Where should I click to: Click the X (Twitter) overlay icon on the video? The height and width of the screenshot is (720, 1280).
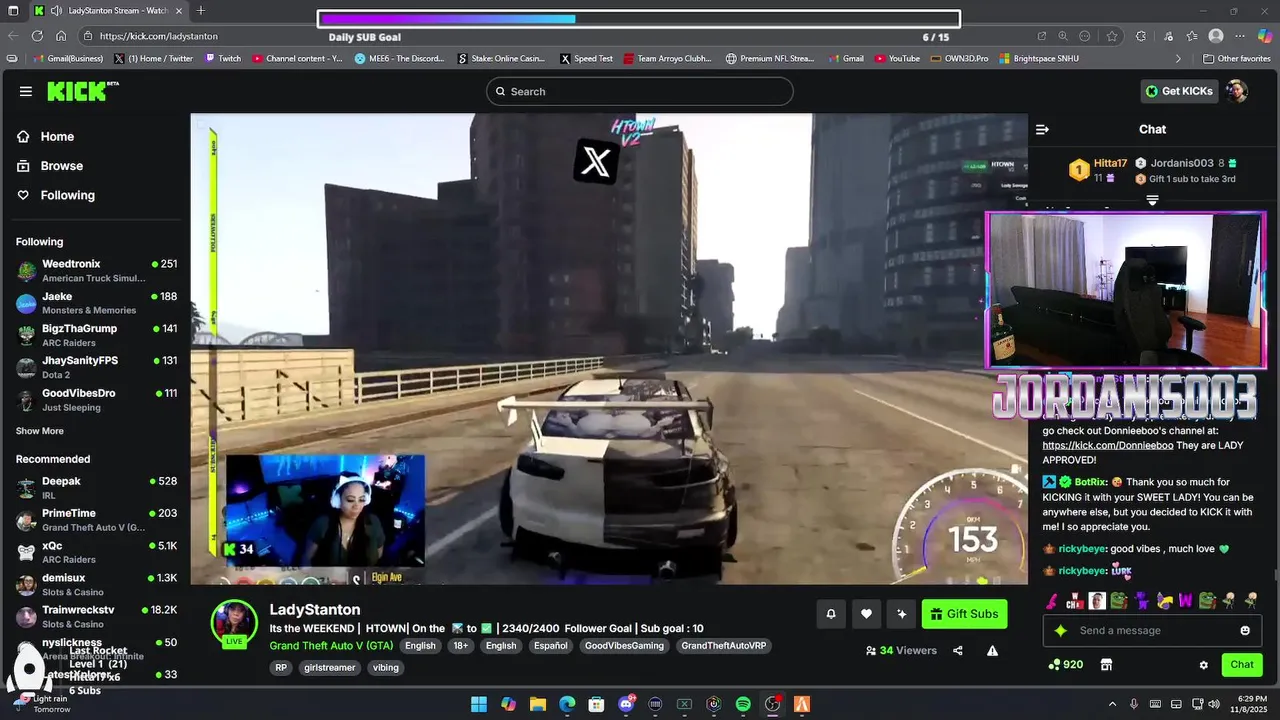pyautogui.click(x=595, y=161)
